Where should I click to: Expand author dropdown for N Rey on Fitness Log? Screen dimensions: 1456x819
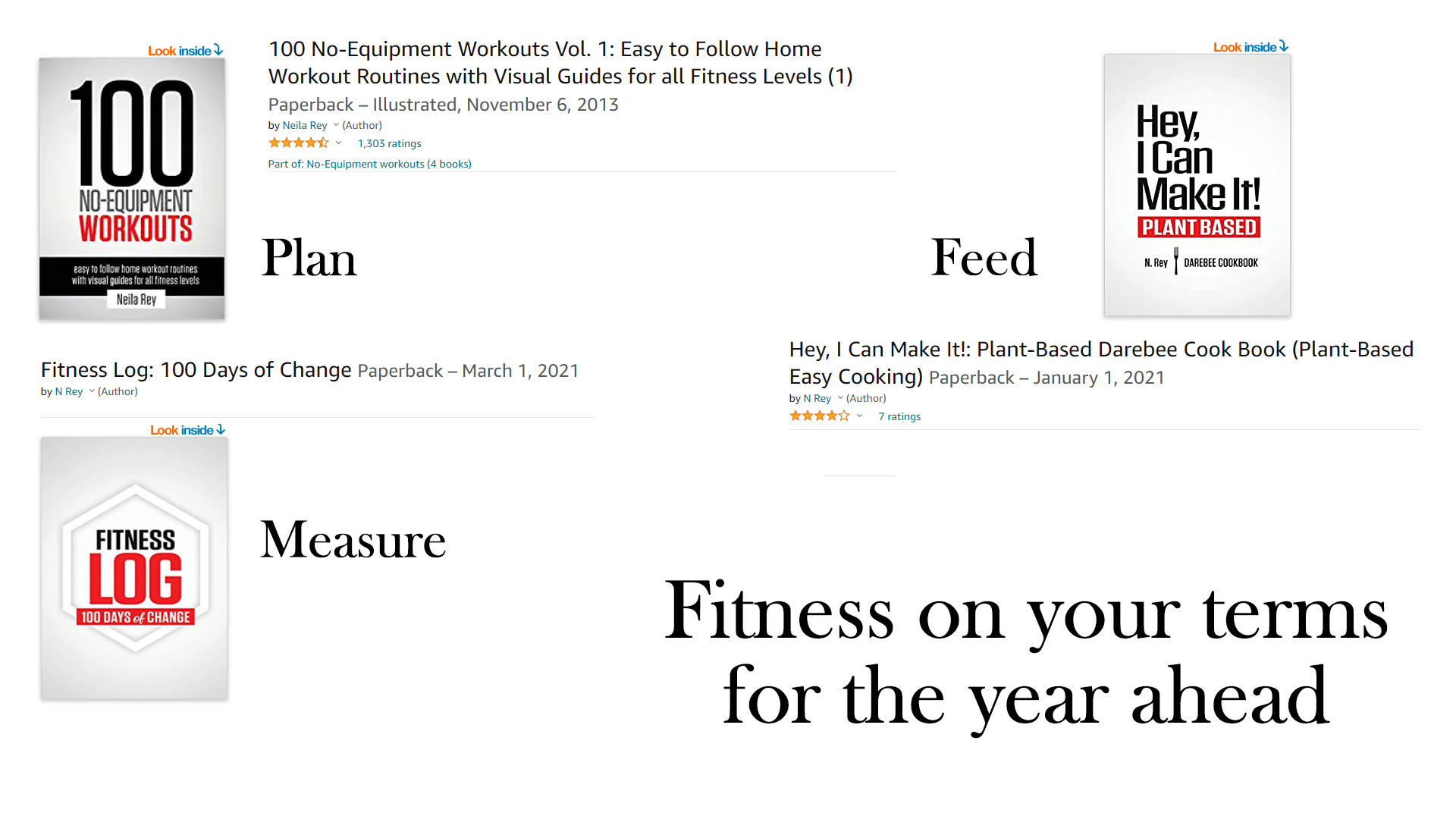[90, 391]
